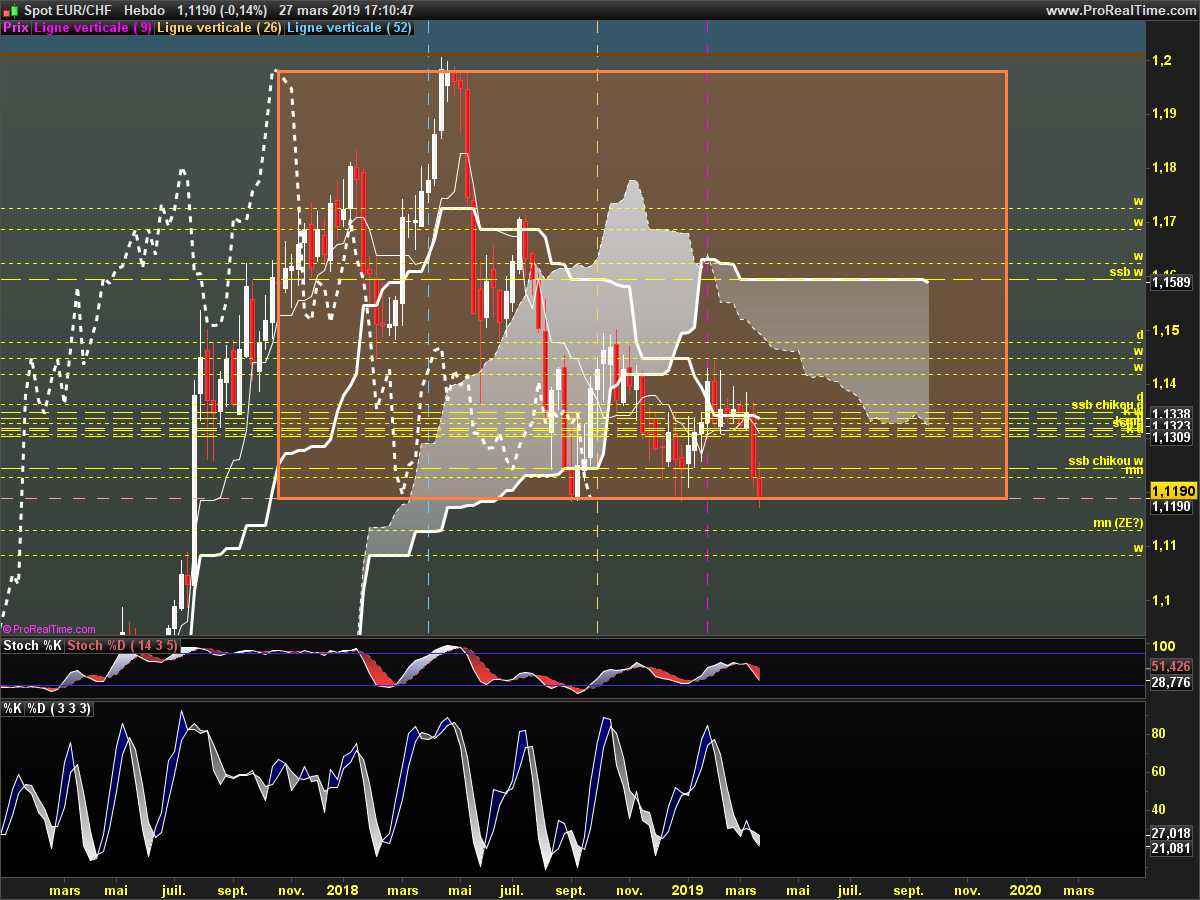Screen dimensions: 1200x900
Task: Select the Prix indicator label
Action: click(x=15, y=28)
